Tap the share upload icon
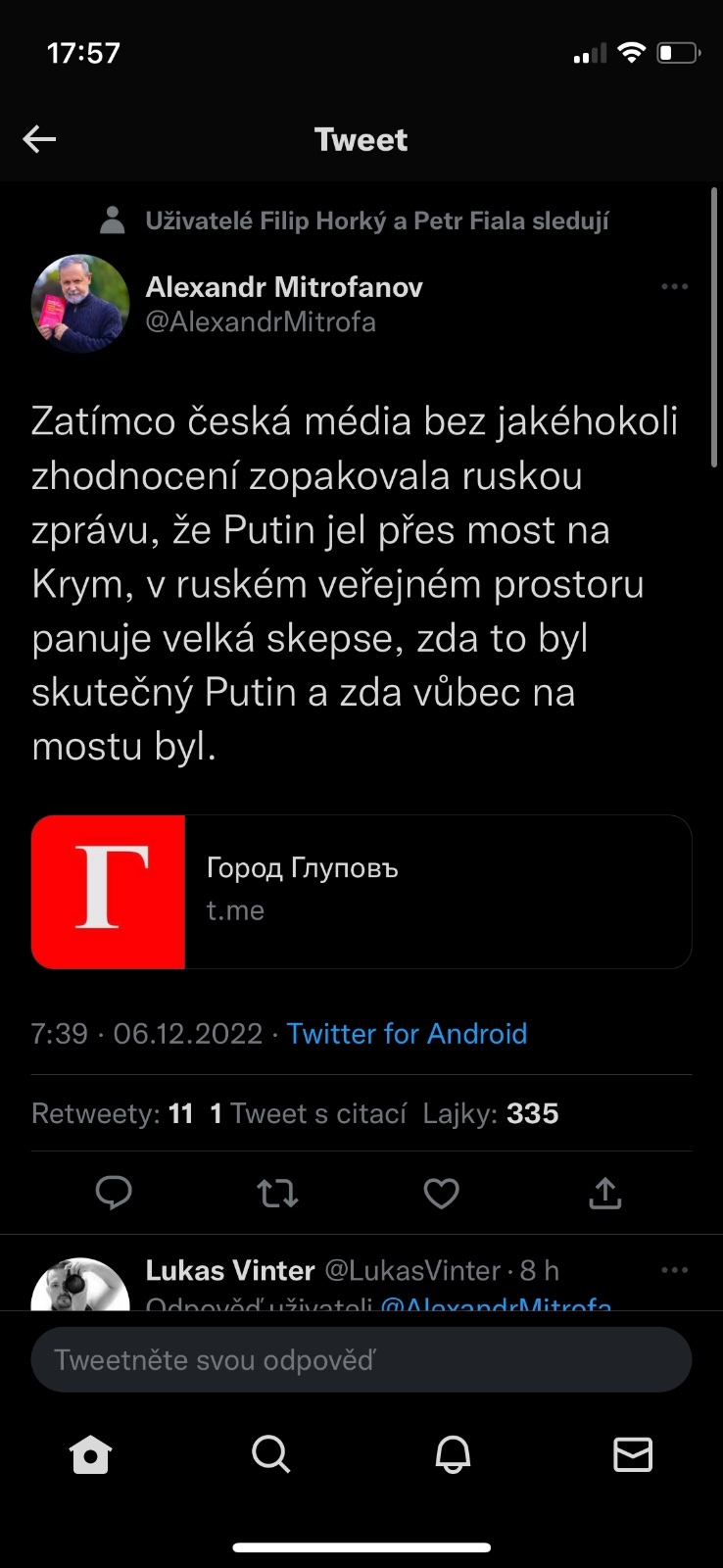The image size is (723, 1568). 605,1193
